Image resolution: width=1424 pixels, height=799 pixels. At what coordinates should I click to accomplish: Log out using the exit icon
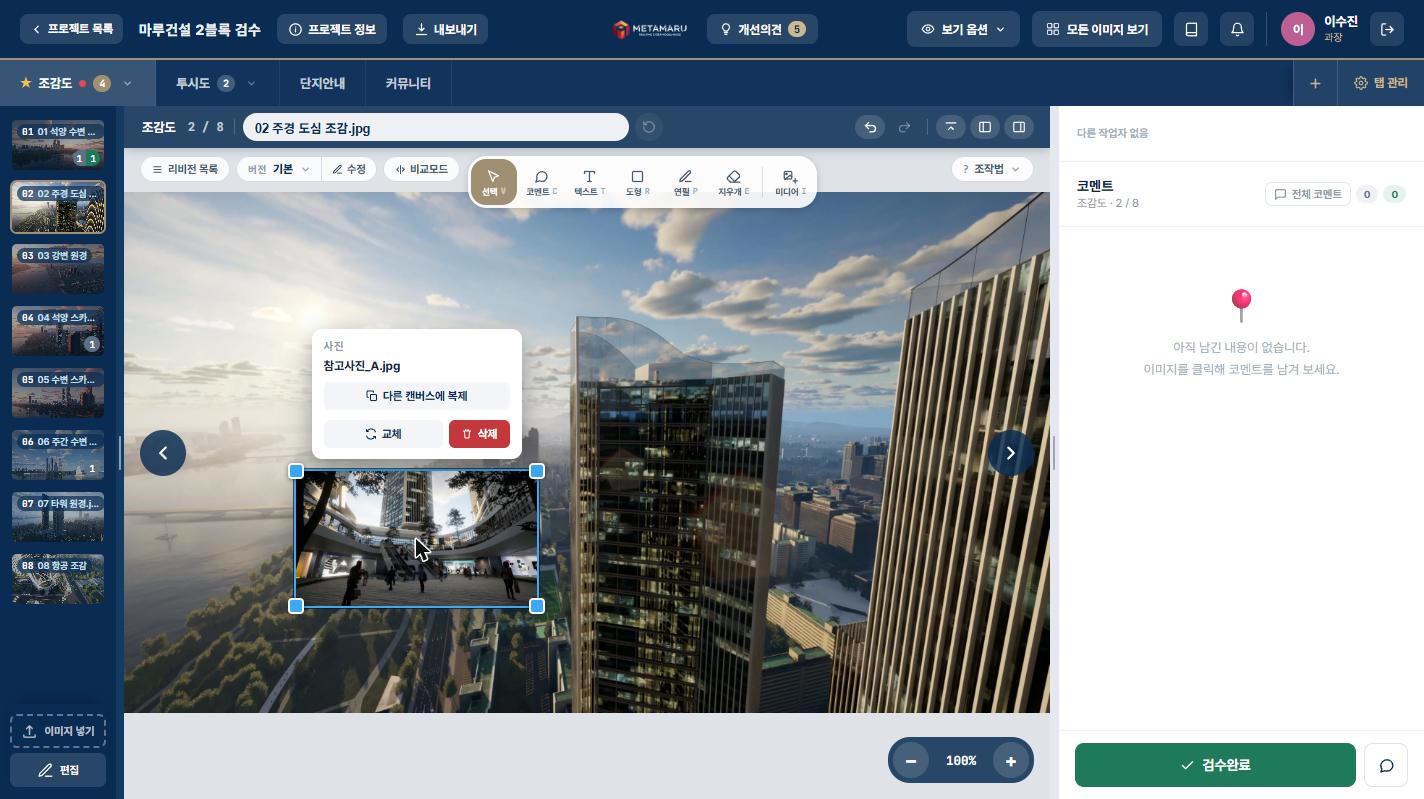pos(1387,29)
